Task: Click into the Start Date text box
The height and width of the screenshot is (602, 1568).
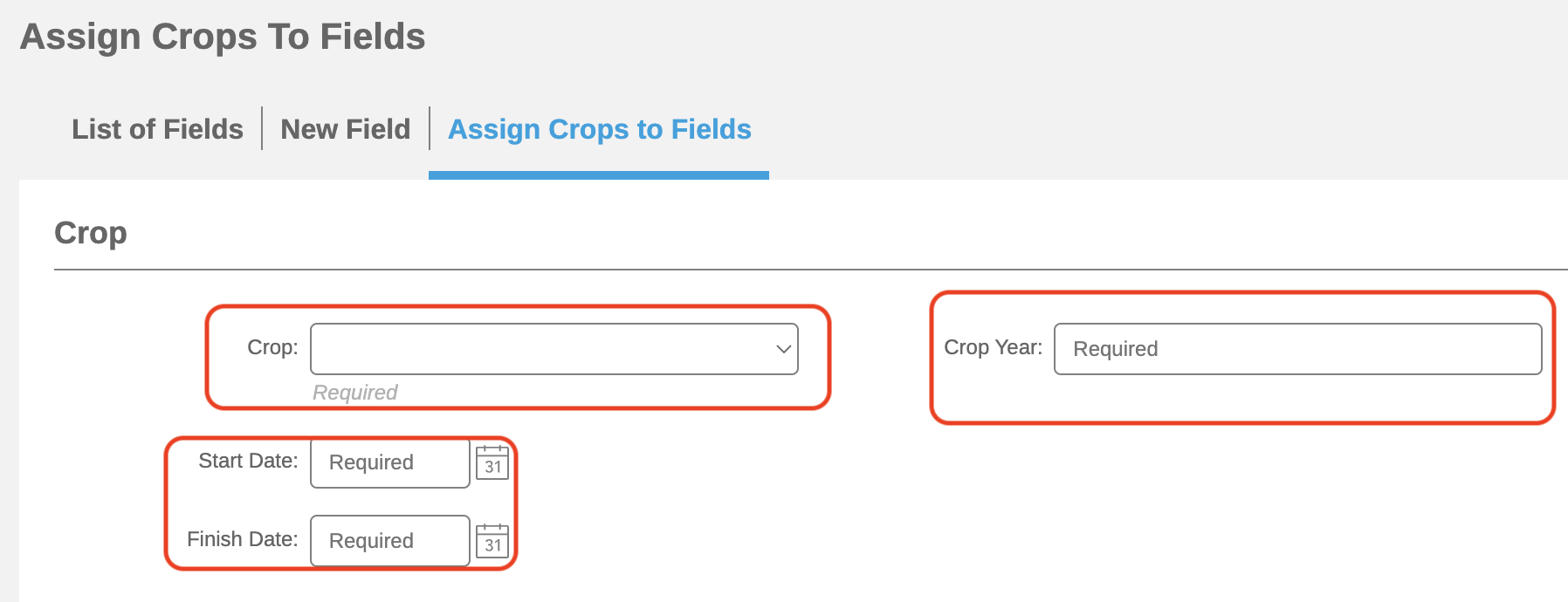Action: click(x=389, y=462)
